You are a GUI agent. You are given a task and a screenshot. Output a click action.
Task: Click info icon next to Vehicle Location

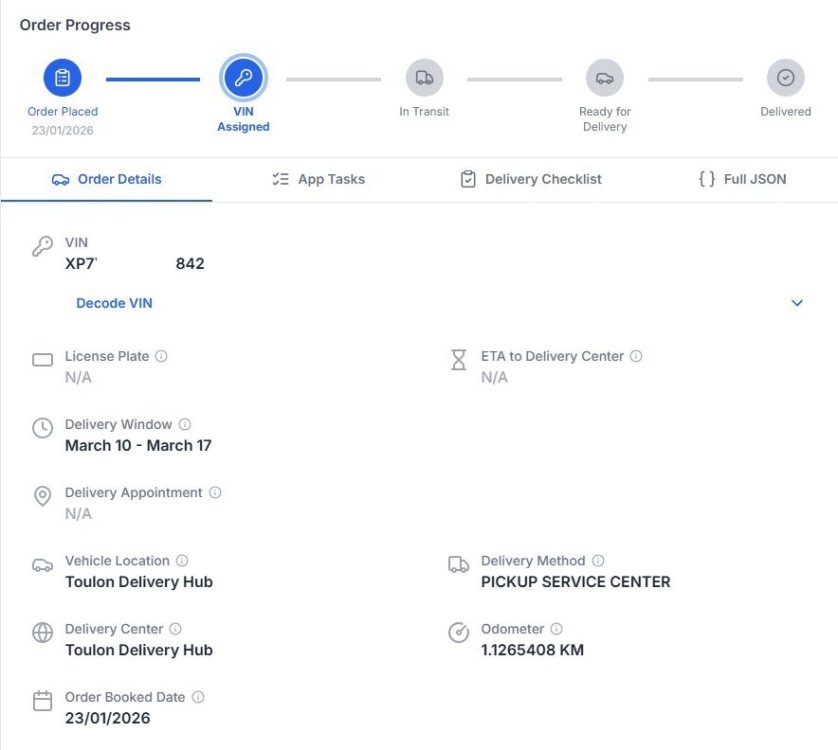[x=182, y=561]
